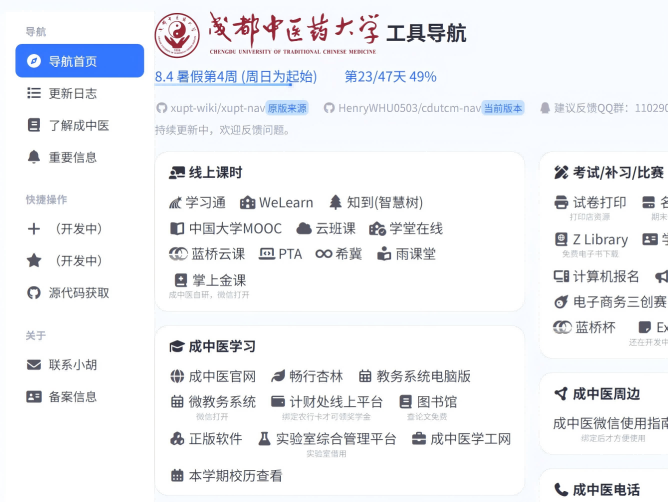The height and width of the screenshot is (502, 668).
Task: Click the 蓝桥云课 icon
Action: (178, 254)
